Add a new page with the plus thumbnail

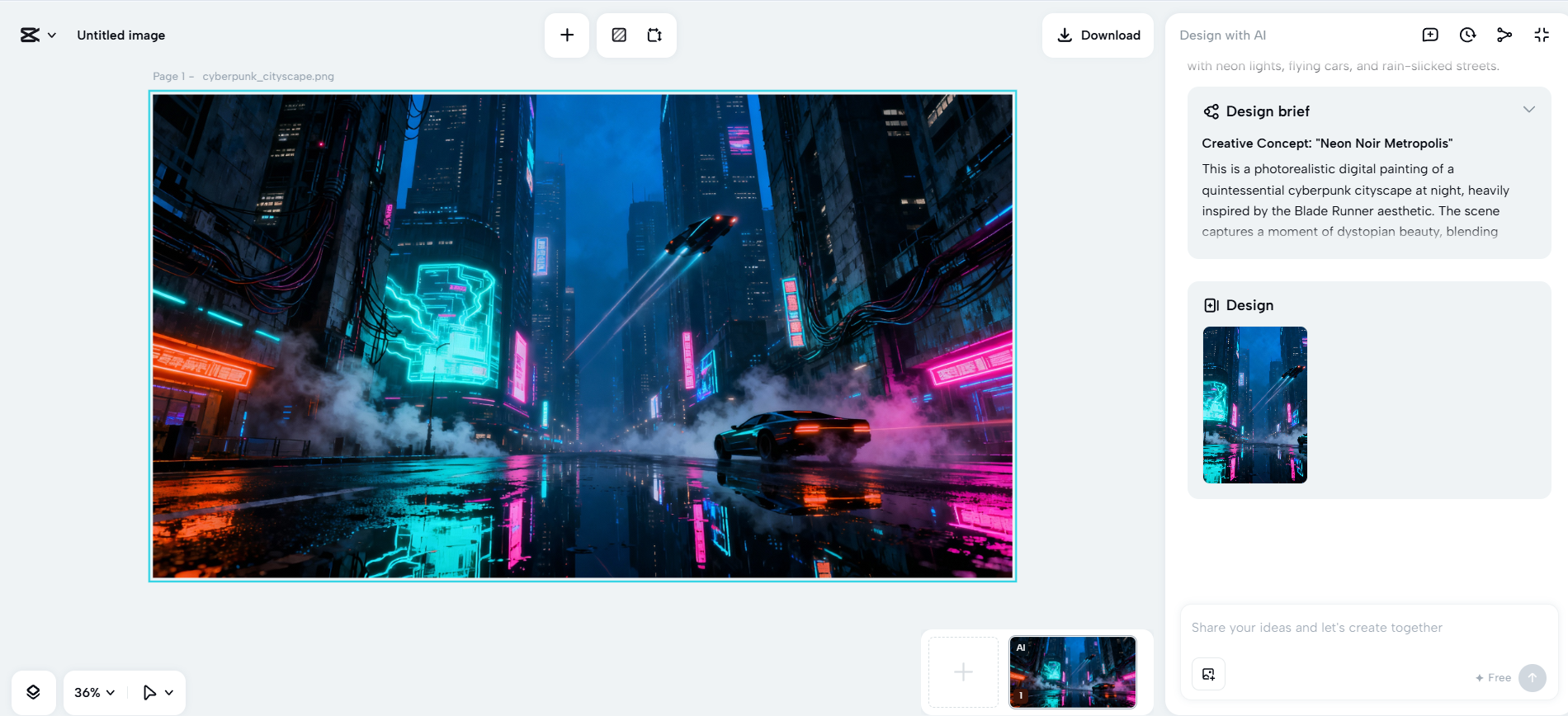point(963,672)
